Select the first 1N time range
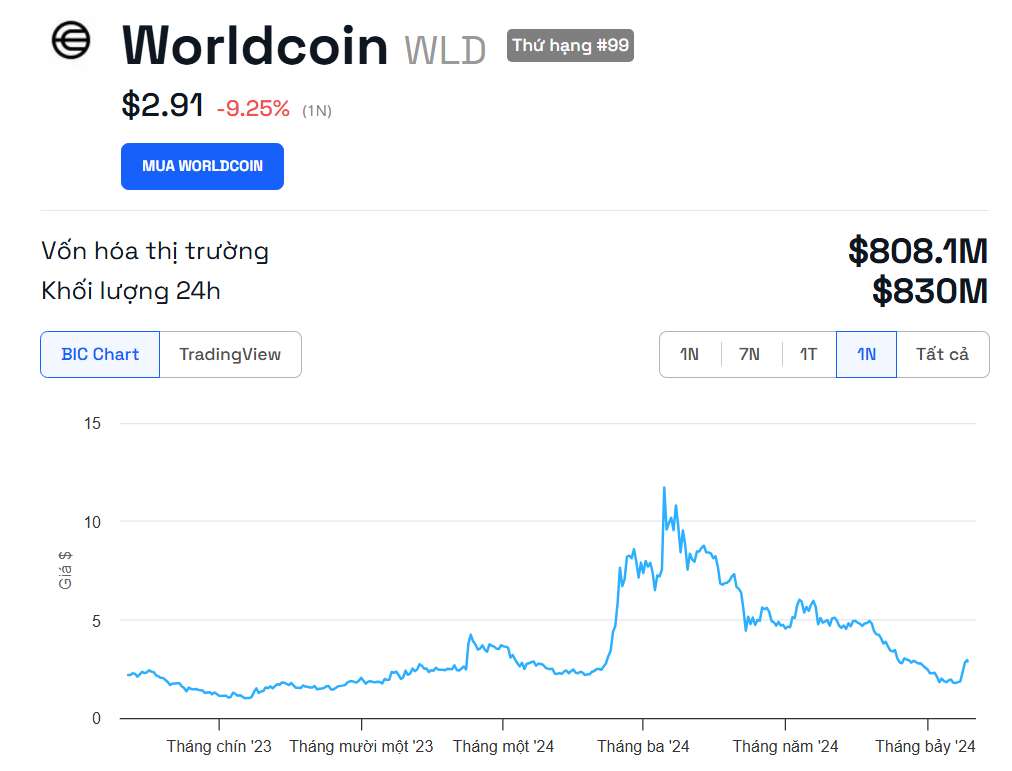The width and height of the screenshot is (1012, 771). 689,354
